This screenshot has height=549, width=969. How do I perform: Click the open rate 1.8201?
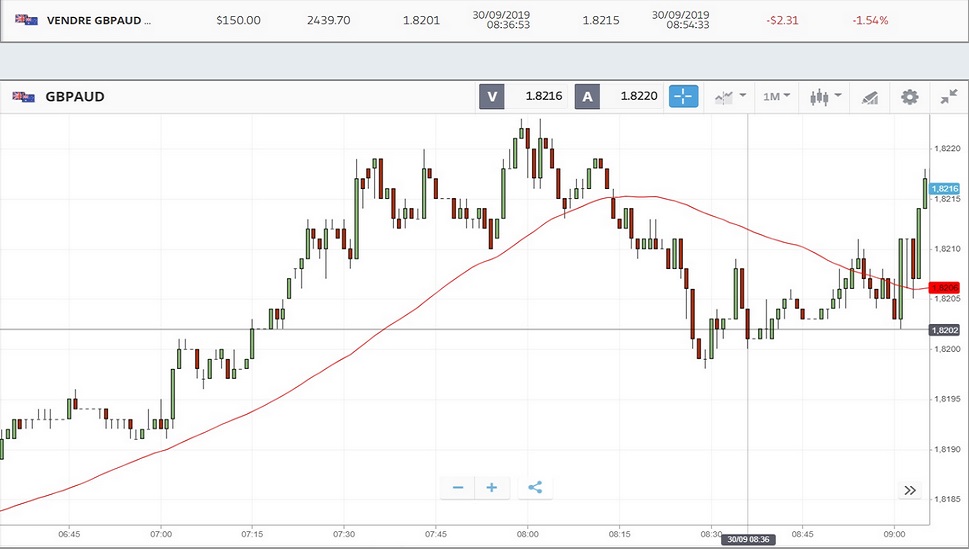tap(421, 20)
